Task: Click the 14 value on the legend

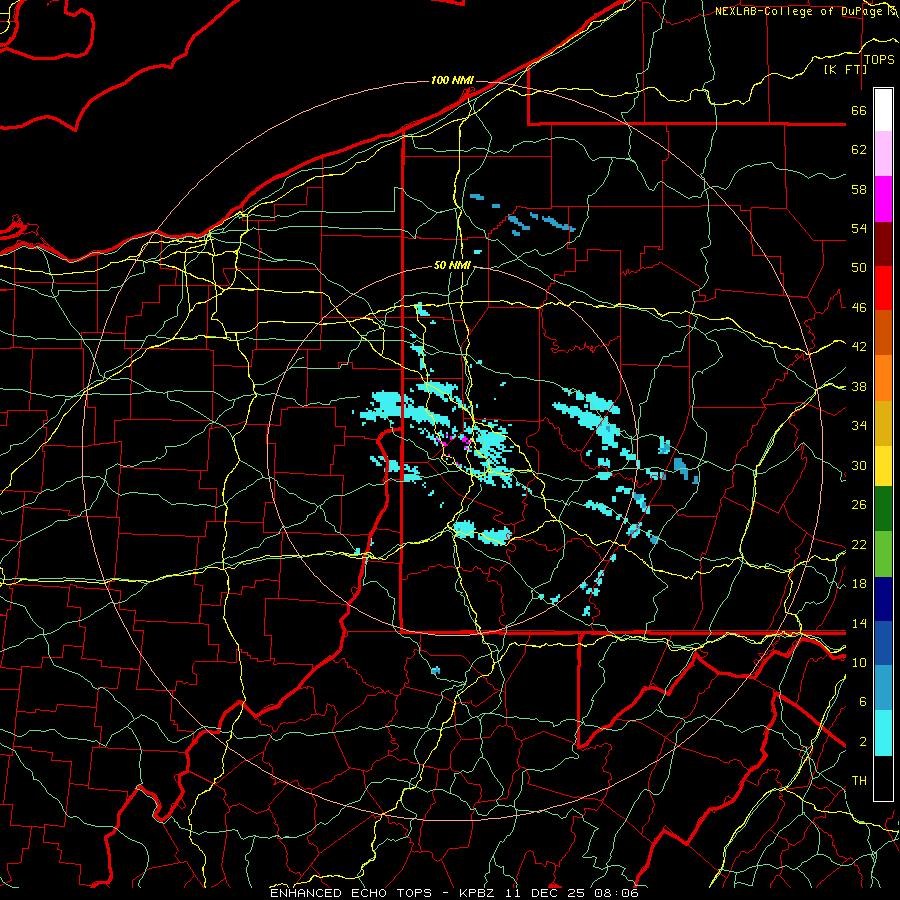Action: (x=859, y=623)
